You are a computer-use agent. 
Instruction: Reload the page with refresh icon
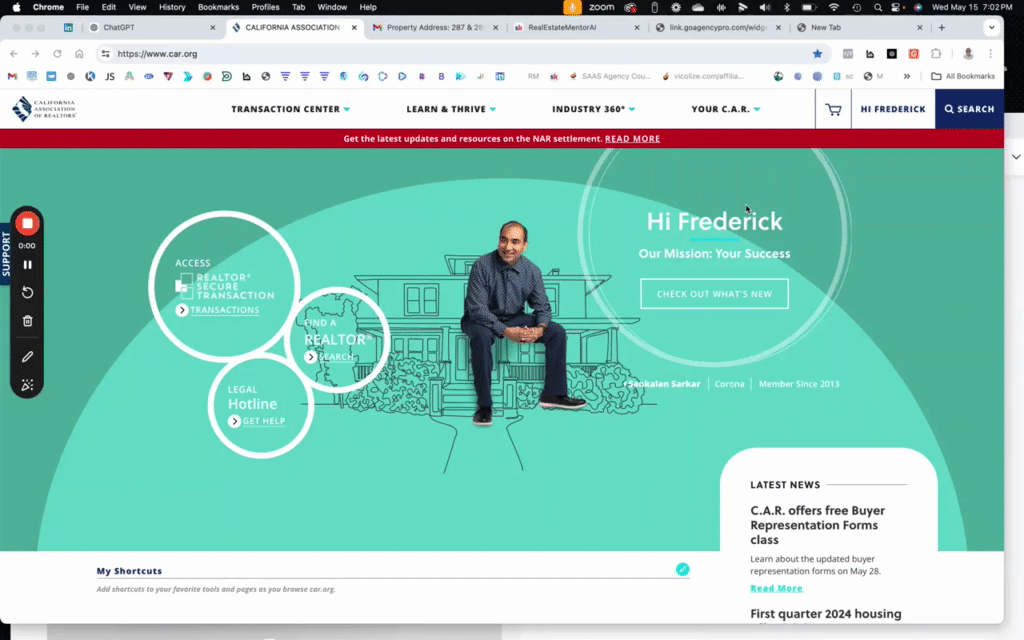point(57,54)
